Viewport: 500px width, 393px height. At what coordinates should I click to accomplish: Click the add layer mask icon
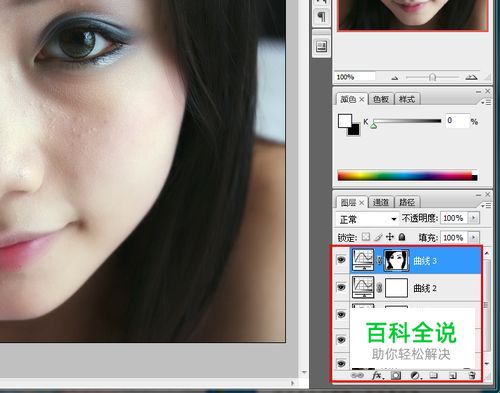pyautogui.click(x=396, y=375)
